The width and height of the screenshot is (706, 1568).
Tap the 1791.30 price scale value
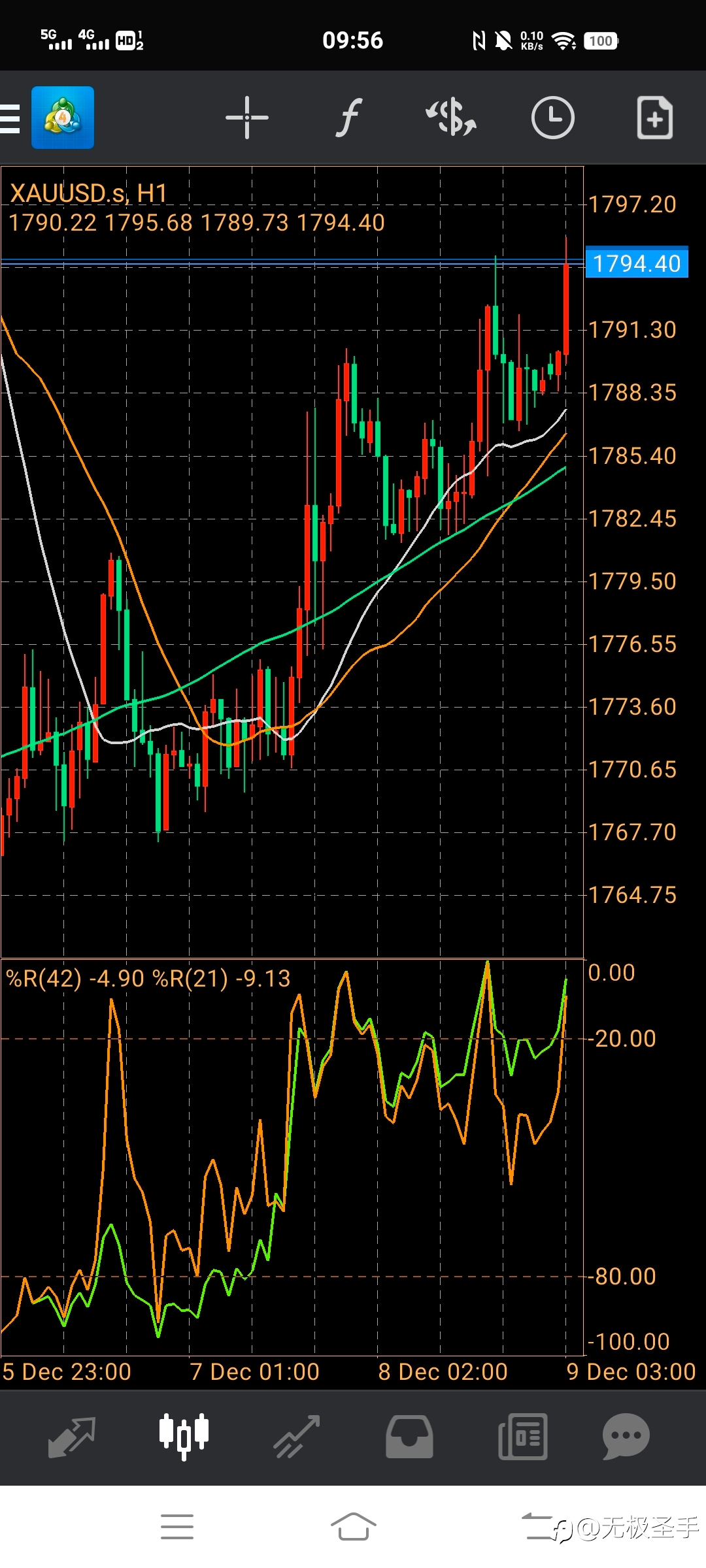click(632, 330)
